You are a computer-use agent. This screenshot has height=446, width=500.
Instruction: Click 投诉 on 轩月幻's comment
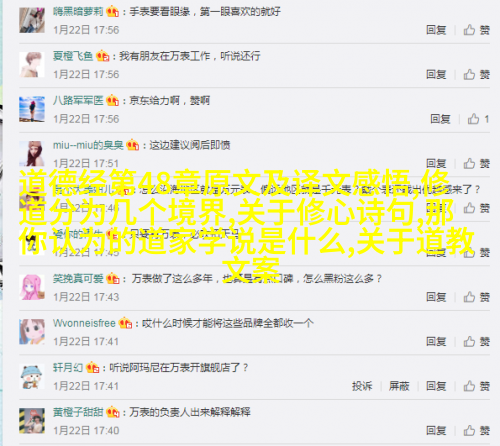coord(362,386)
